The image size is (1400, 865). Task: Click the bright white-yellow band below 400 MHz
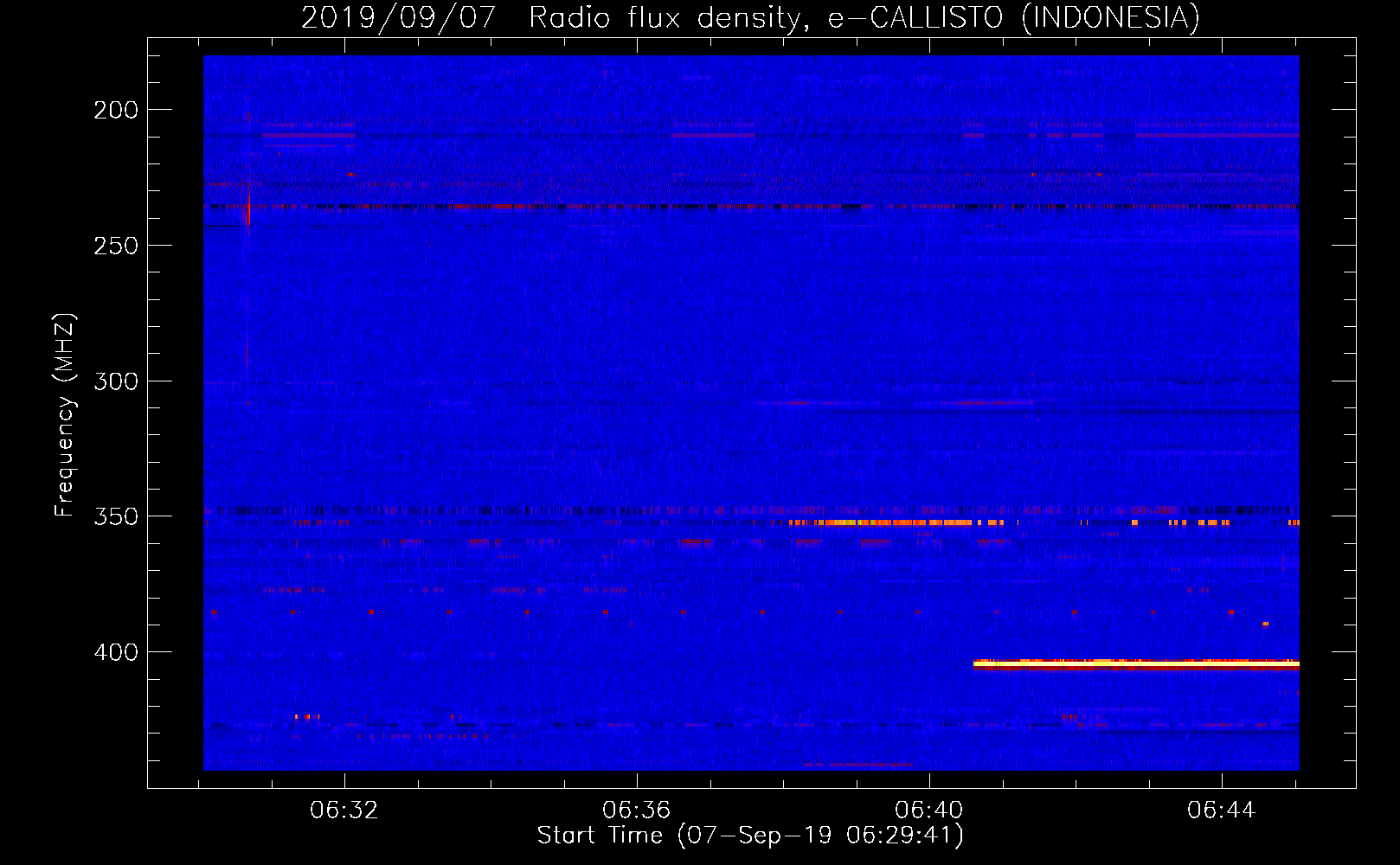click(x=1135, y=664)
